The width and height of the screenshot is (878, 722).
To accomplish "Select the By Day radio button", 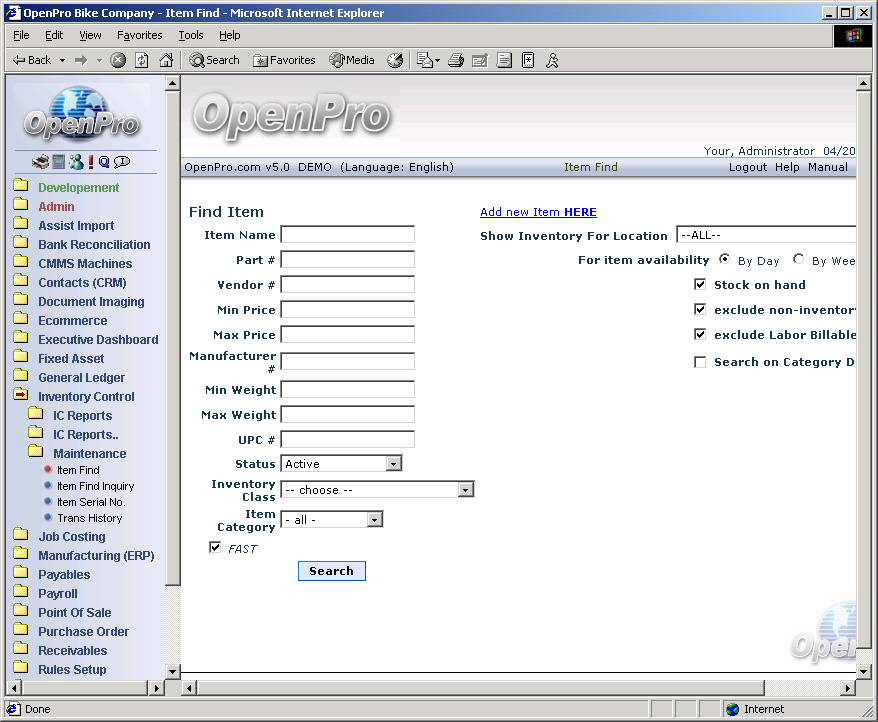I will pyautogui.click(x=724, y=260).
